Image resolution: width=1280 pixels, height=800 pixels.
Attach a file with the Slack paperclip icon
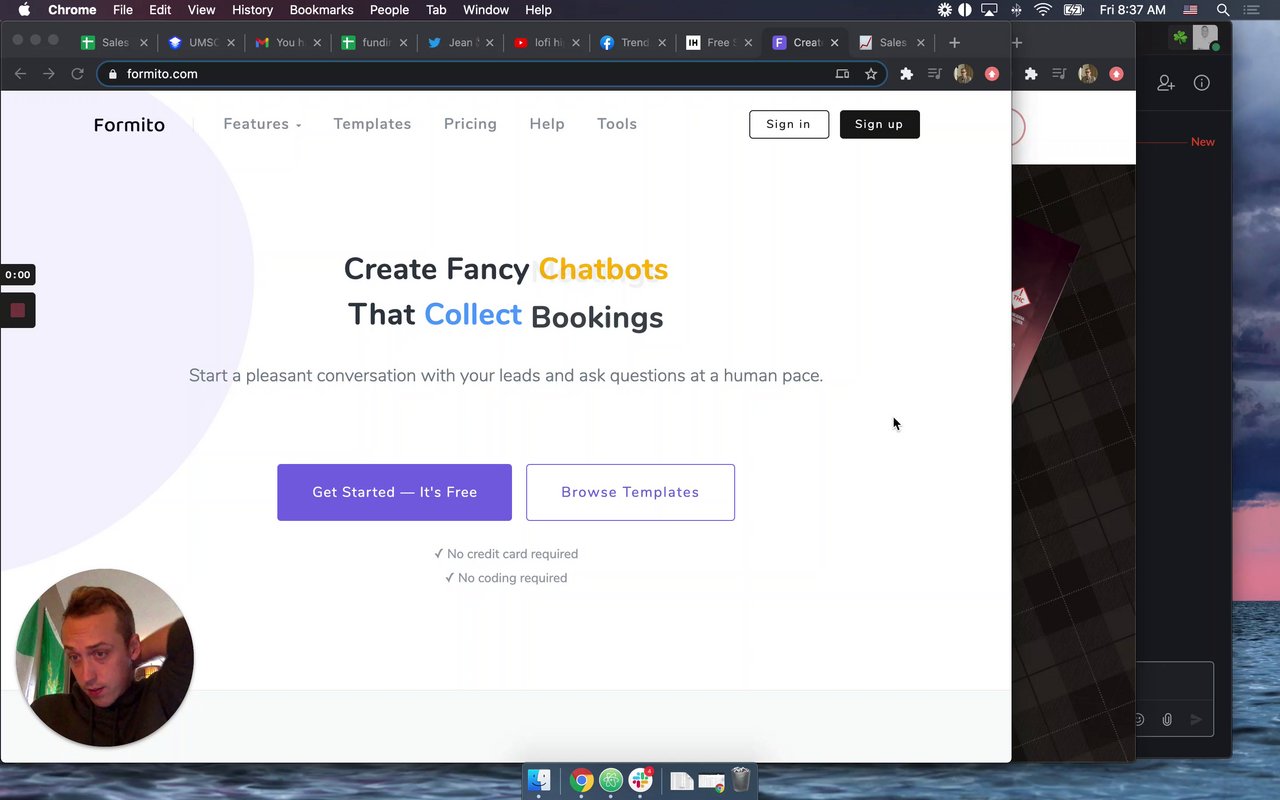point(1167,719)
